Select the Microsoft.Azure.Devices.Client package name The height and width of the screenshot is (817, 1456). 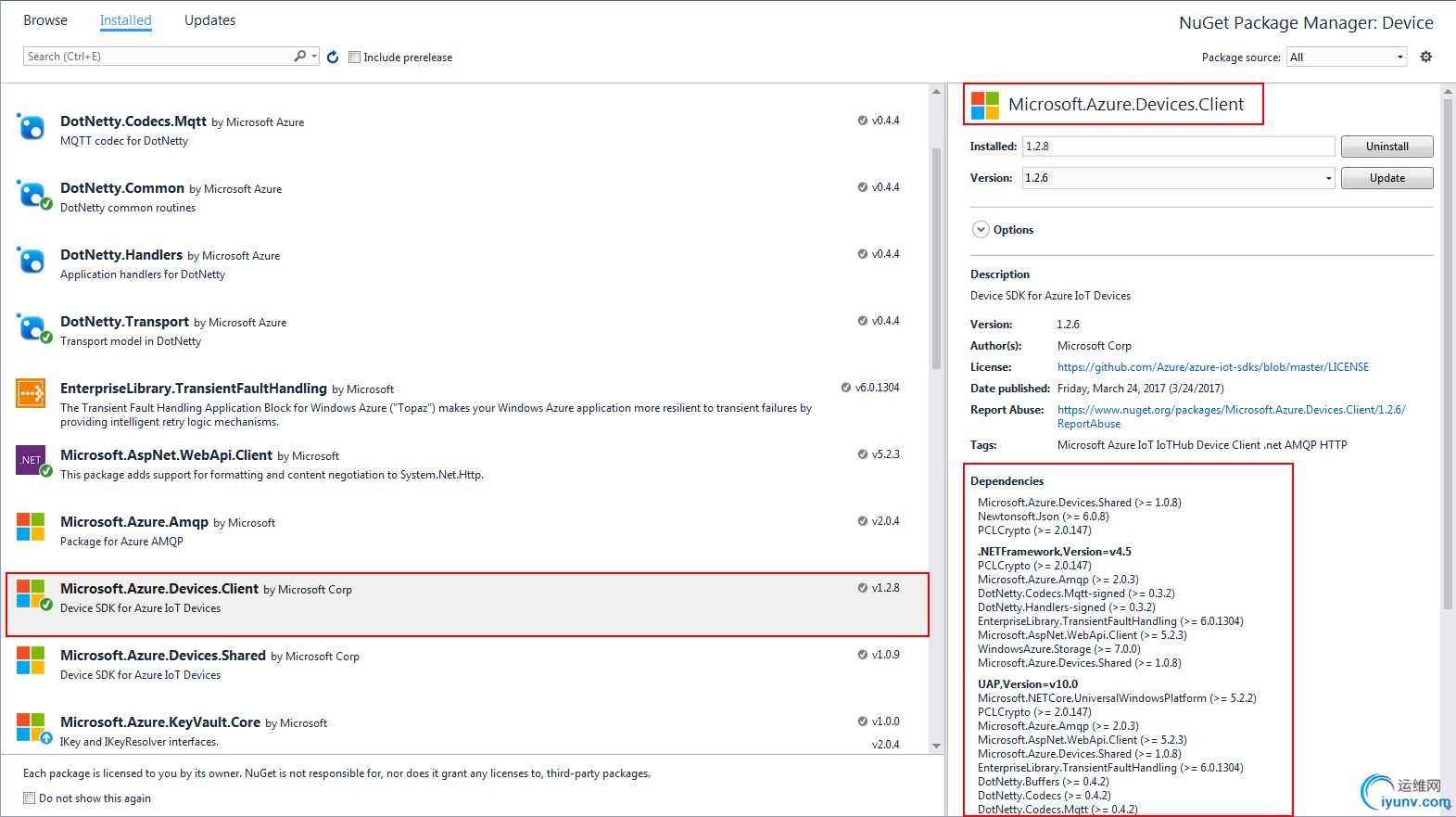point(159,589)
